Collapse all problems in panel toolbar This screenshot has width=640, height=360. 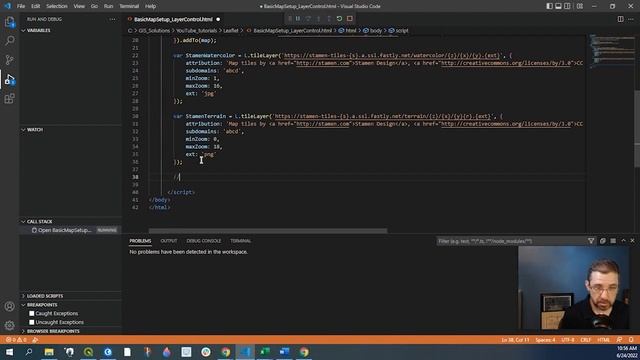(x=602, y=241)
